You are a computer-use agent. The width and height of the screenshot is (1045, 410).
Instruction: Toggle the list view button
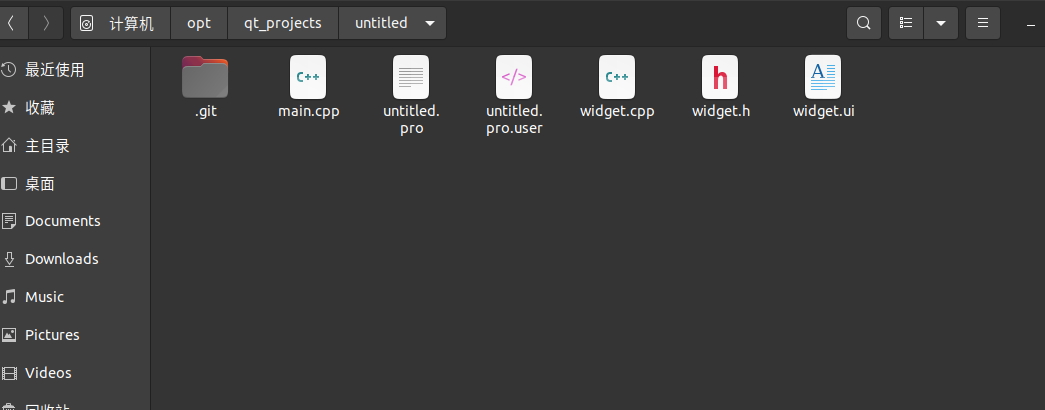[x=906, y=23]
